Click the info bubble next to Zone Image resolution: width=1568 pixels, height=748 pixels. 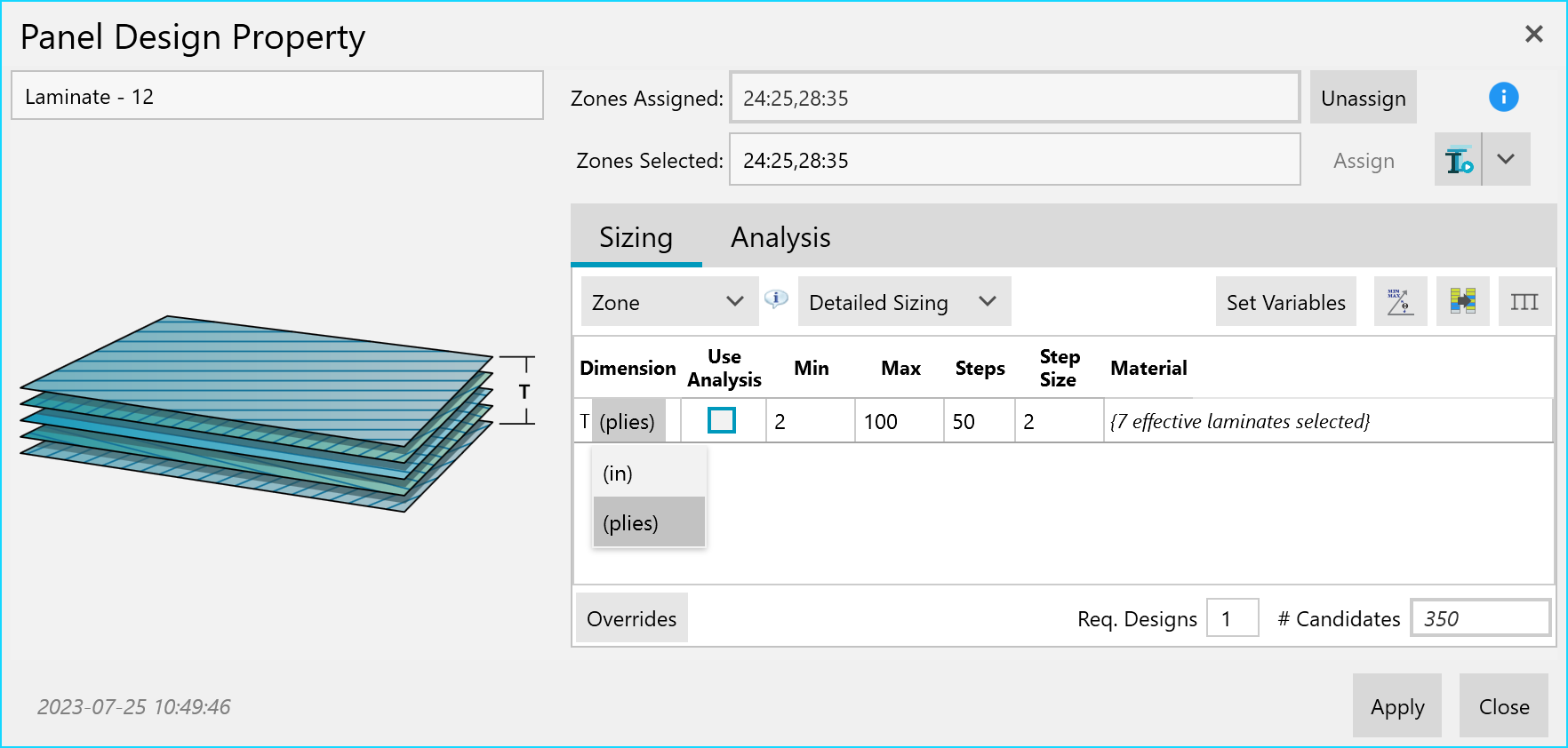click(x=776, y=299)
